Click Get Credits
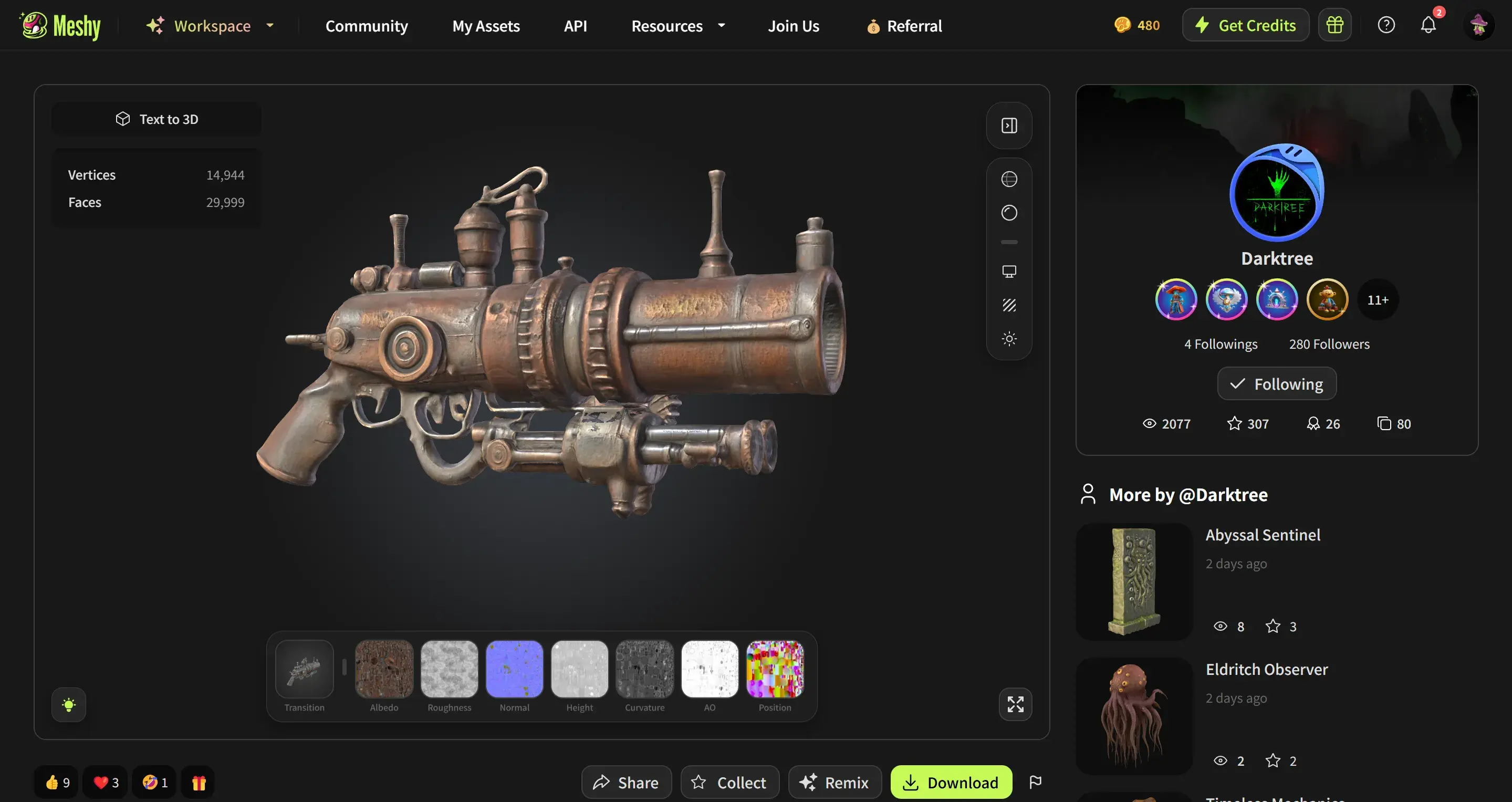The image size is (1512, 802). pyautogui.click(x=1245, y=25)
